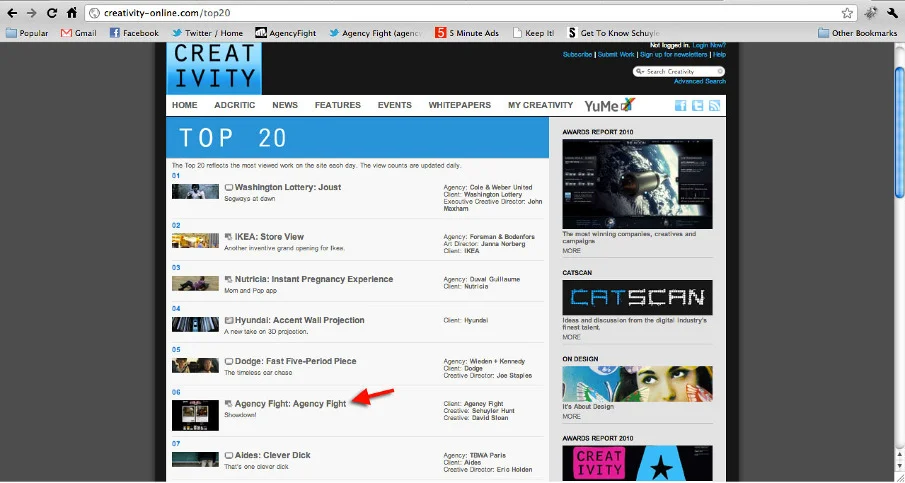Click the Submit Work link
905x483 pixels.
[x=616, y=54]
